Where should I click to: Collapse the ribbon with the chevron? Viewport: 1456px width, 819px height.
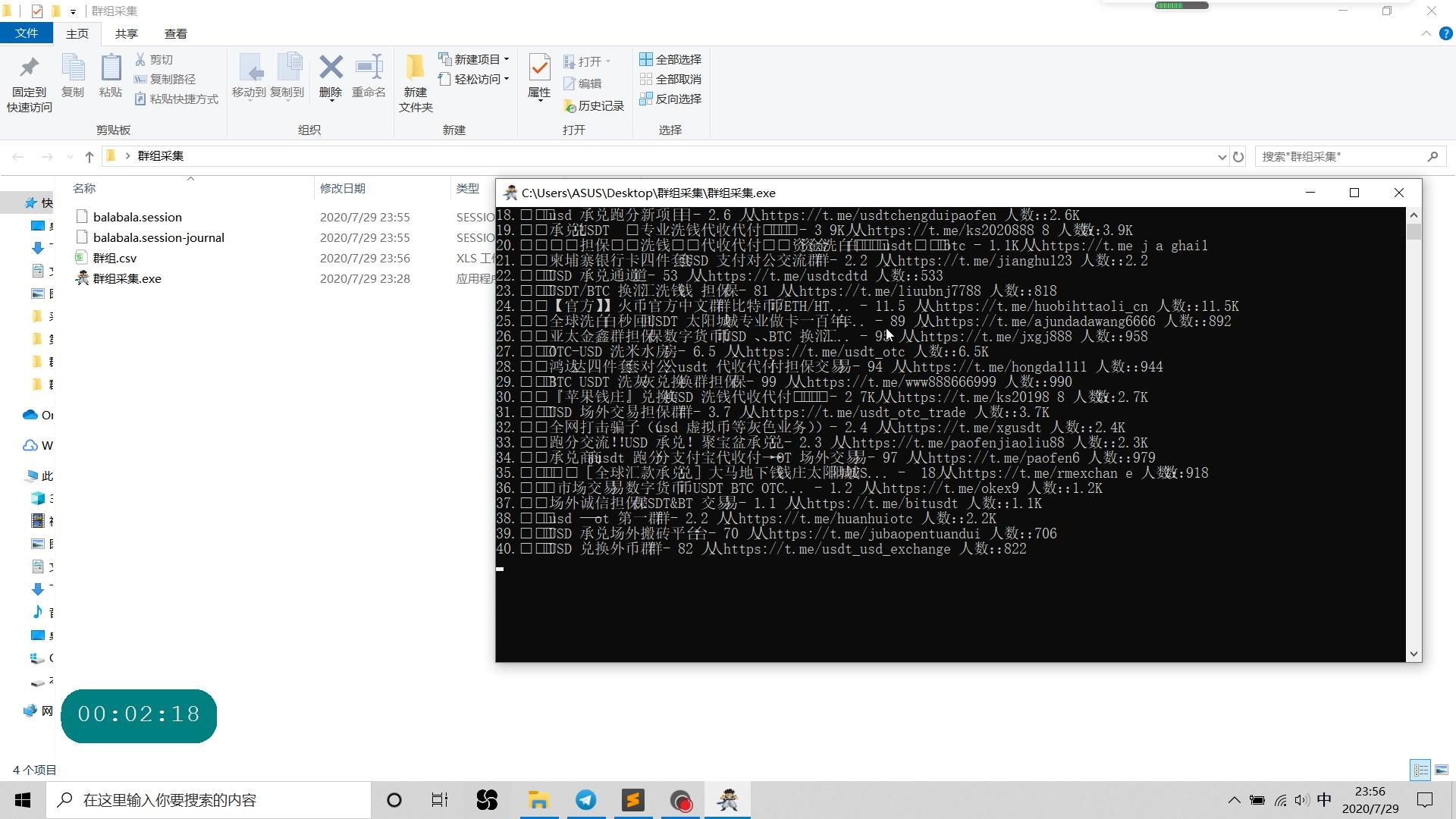tap(1426, 33)
